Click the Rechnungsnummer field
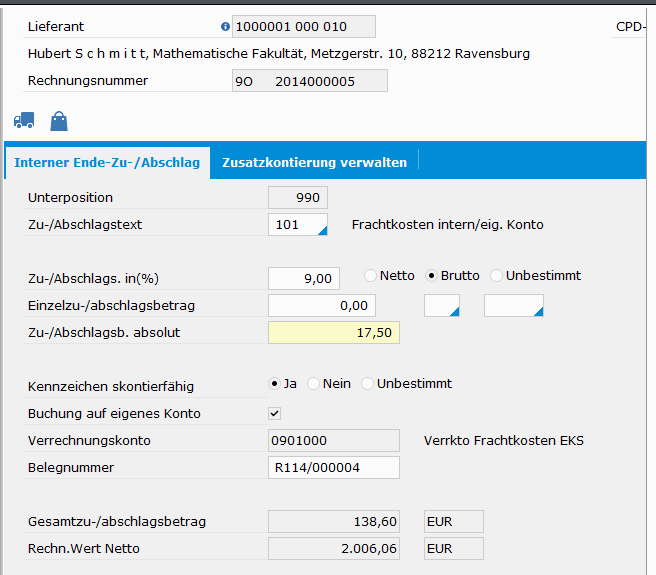The width and height of the screenshot is (656, 575). [310, 81]
